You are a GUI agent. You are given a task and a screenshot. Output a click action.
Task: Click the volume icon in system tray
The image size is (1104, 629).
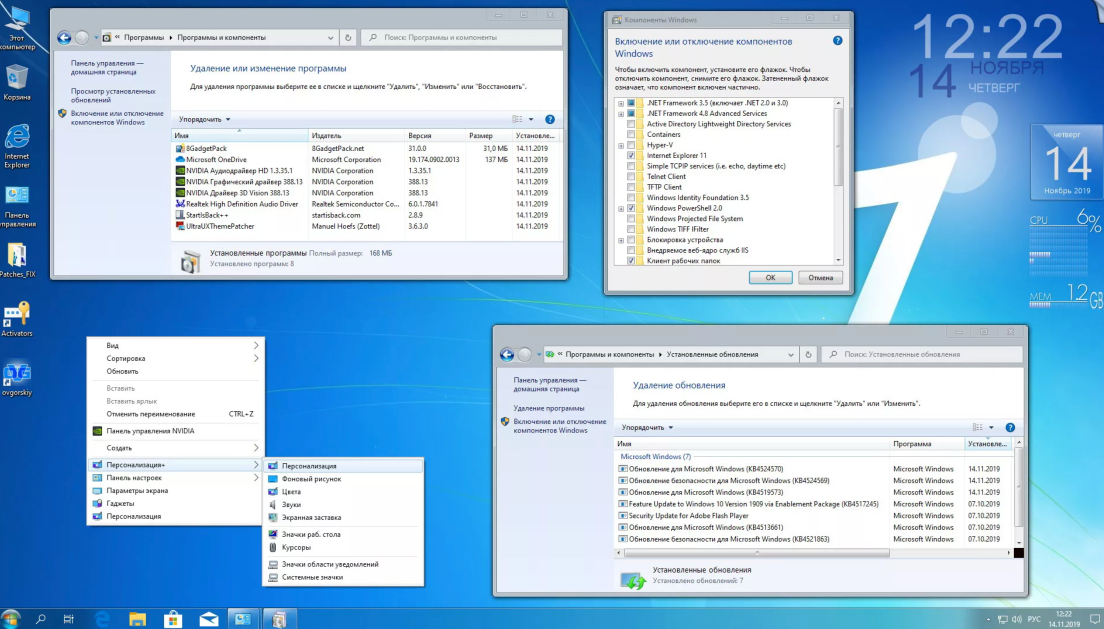tap(1017, 619)
